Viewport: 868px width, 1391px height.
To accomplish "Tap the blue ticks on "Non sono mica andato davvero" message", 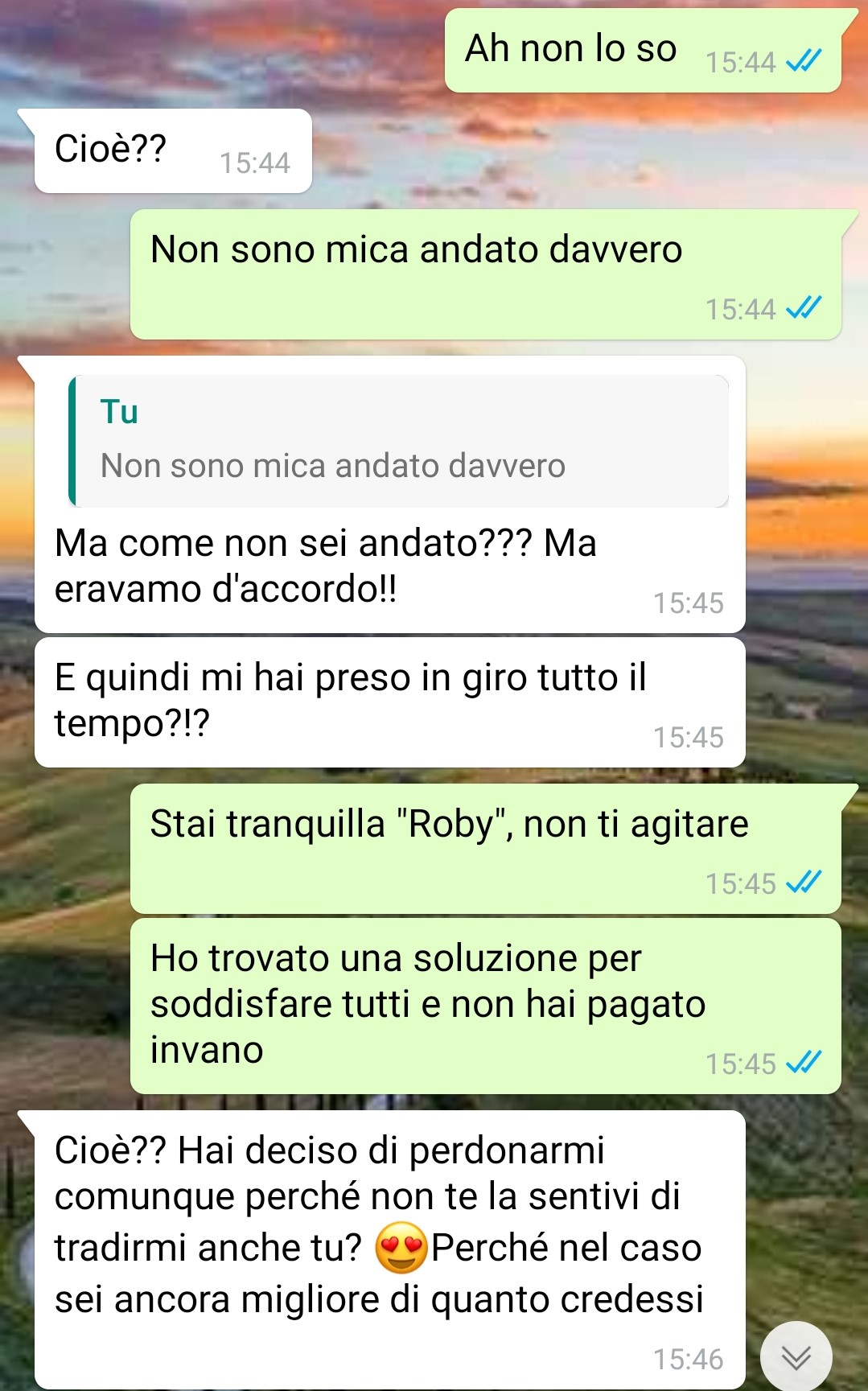I will pyautogui.click(x=804, y=307).
